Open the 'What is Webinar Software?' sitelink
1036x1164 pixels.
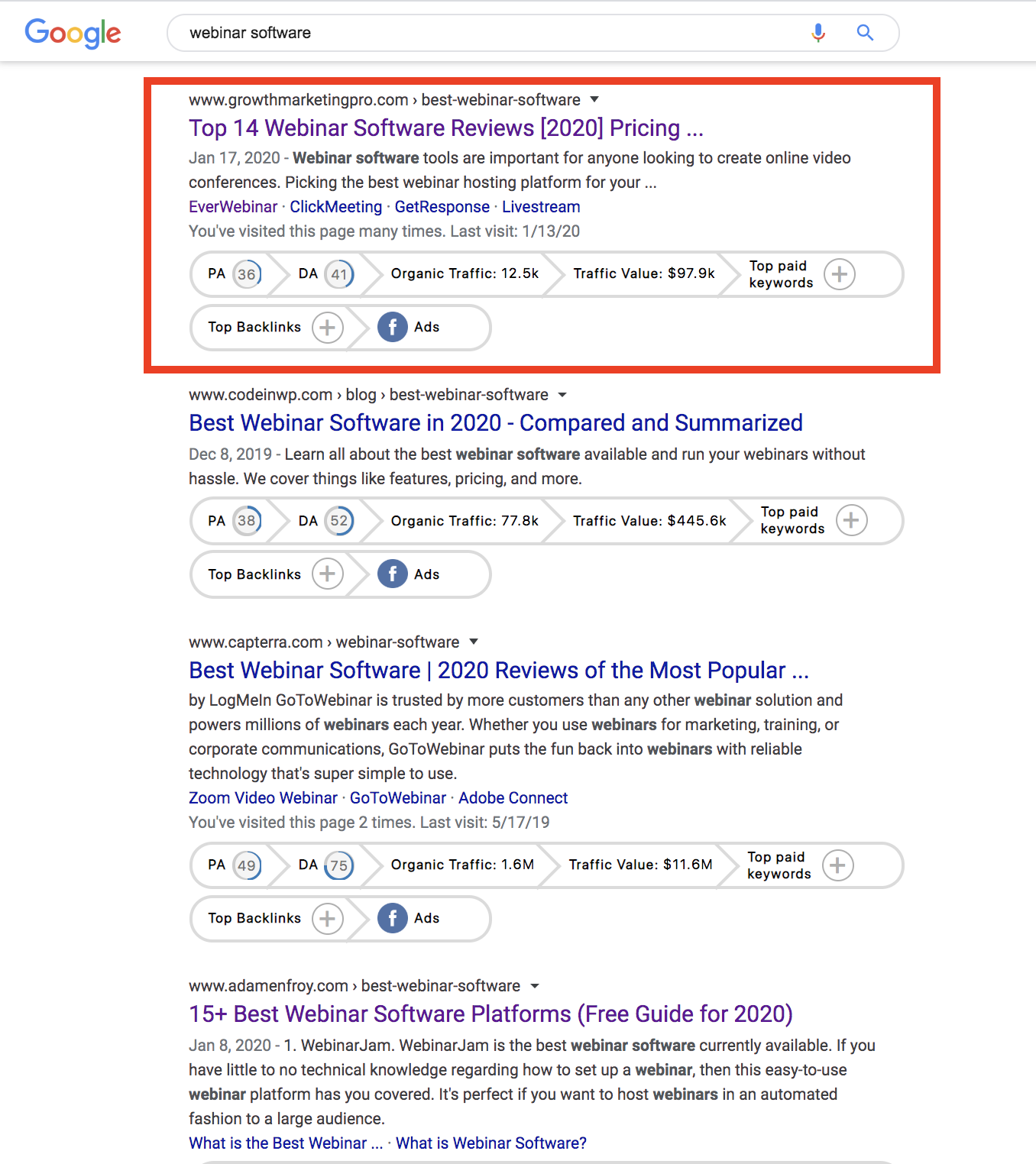pos(491,1143)
